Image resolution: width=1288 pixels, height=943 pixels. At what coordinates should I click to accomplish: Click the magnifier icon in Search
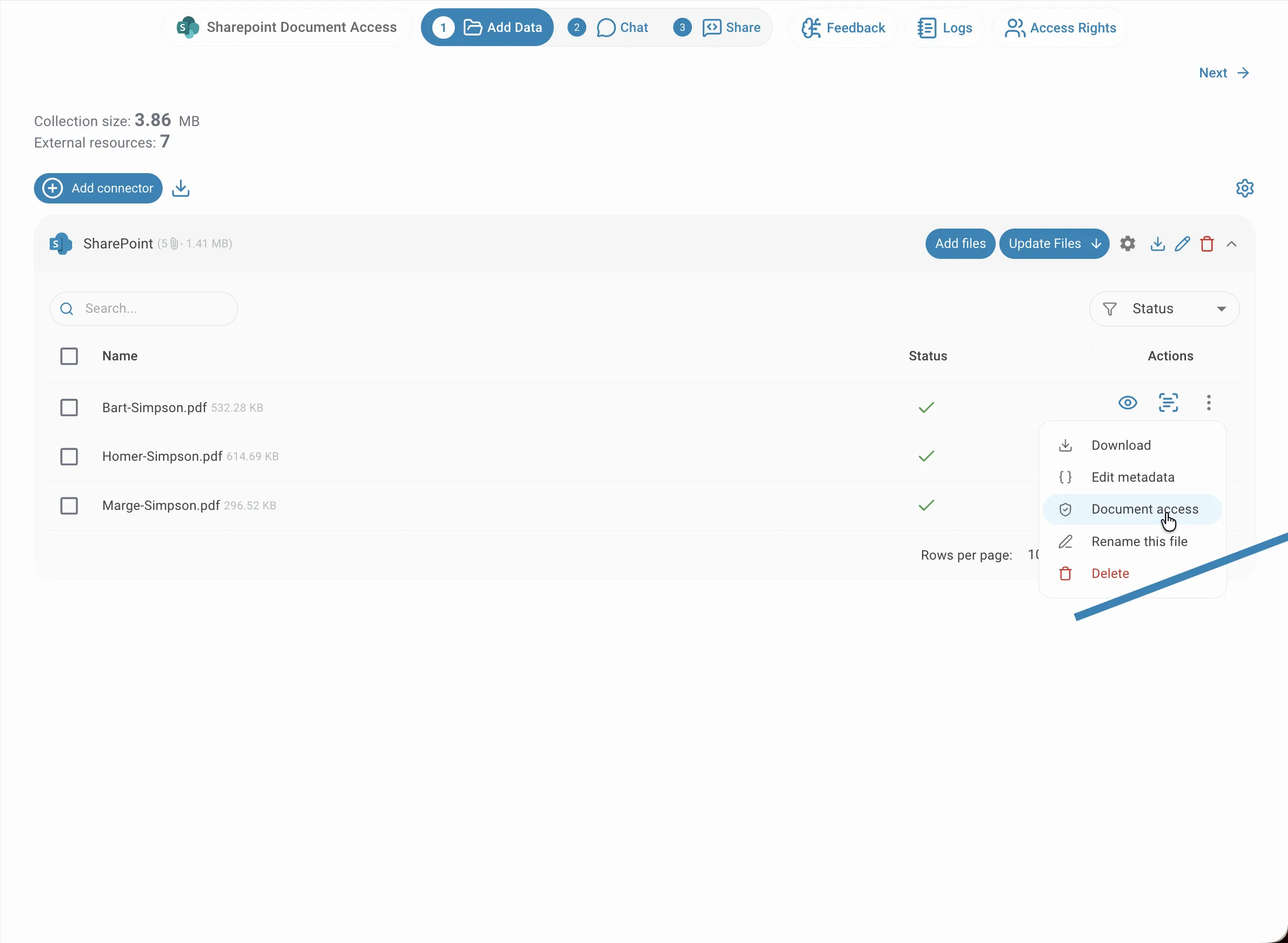tap(67, 309)
